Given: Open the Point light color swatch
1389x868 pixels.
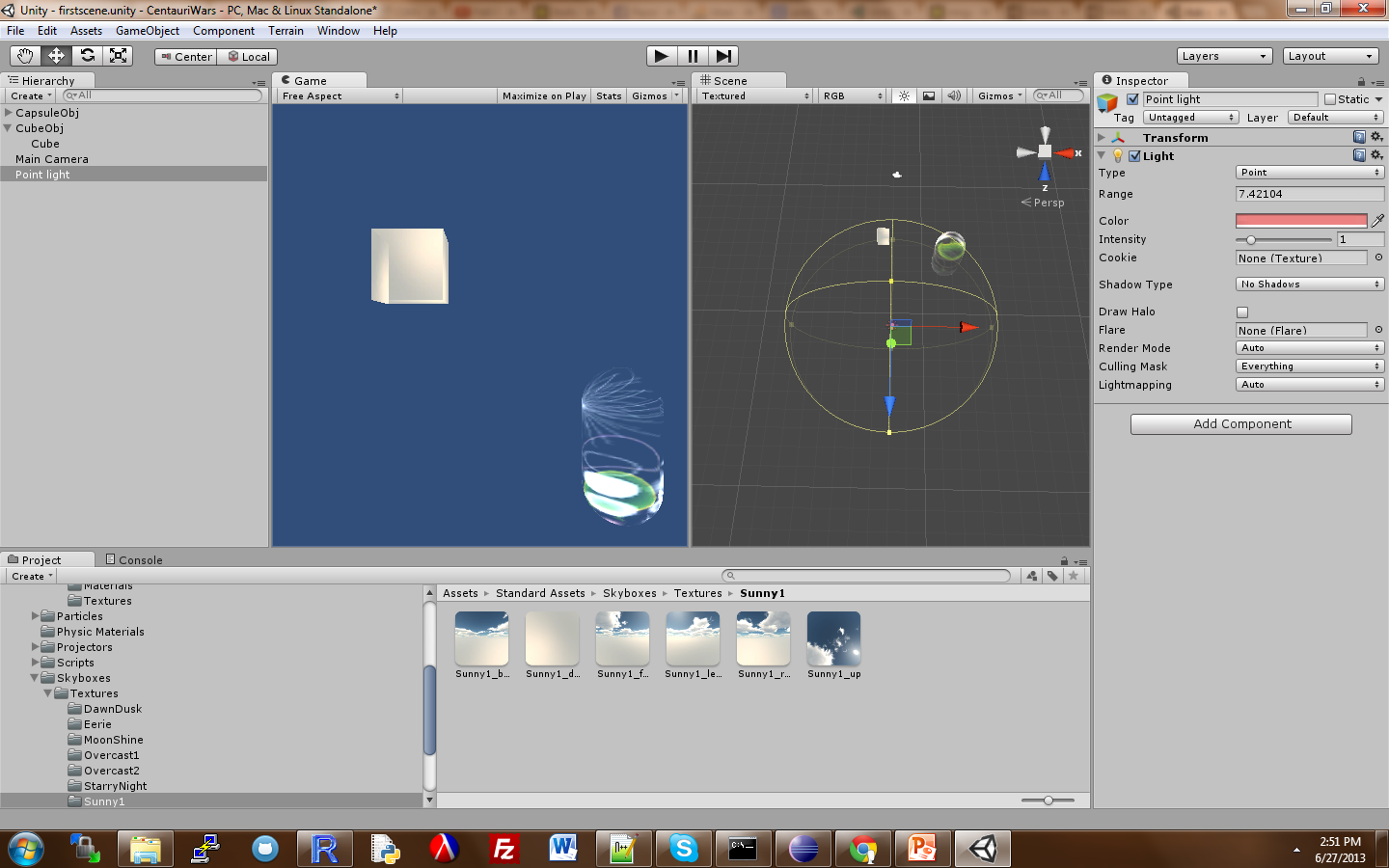Looking at the screenshot, I should coord(1301,220).
